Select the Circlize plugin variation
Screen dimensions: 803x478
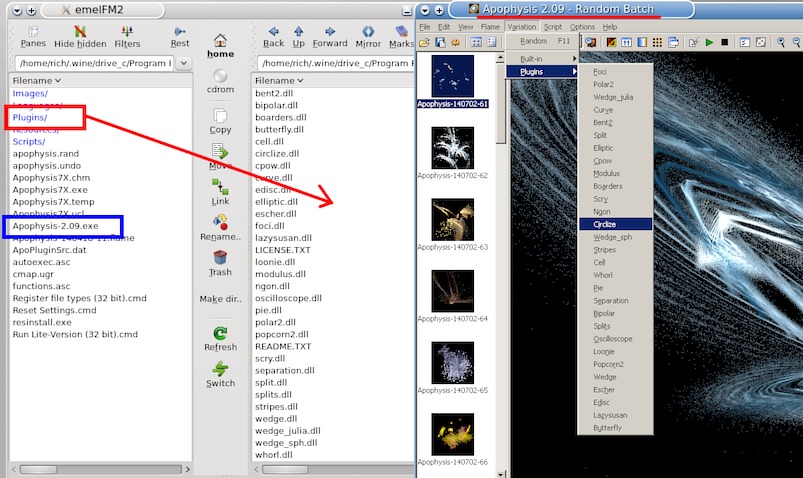click(x=616, y=224)
